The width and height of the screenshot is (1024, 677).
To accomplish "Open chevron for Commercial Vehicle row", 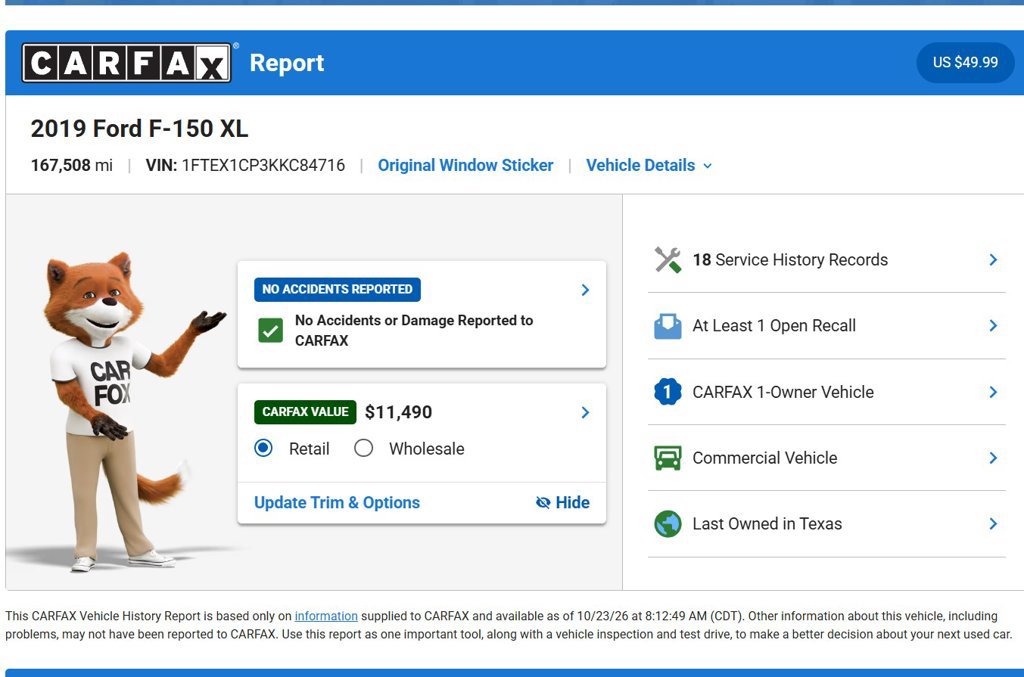I will [993, 458].
